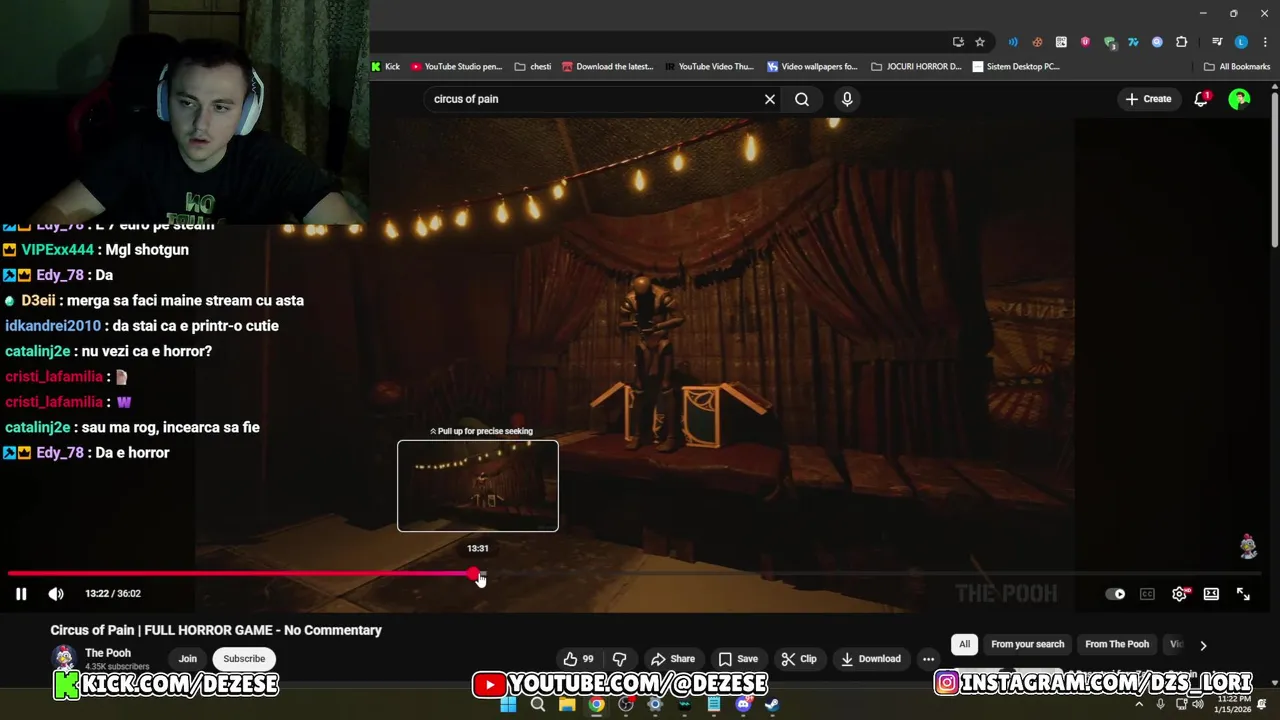Open 'Download the latest...' bookmark
The image size is (1280, 720).
[608, 67]
